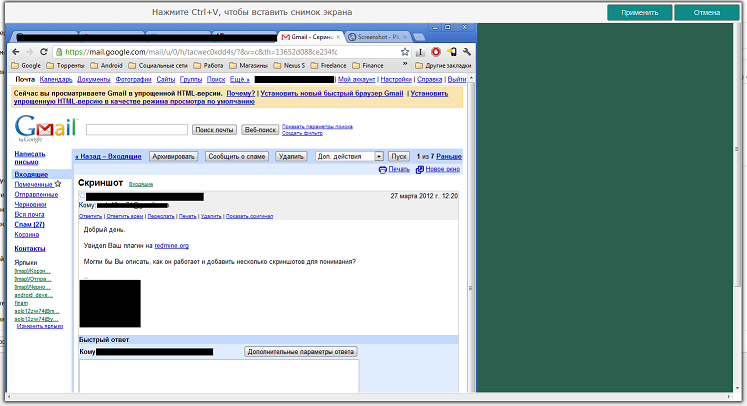Open the Входящие sidebar link
The height and width of the screenshot is (406, 747).
pyautogui.click(x=31, y=174)
